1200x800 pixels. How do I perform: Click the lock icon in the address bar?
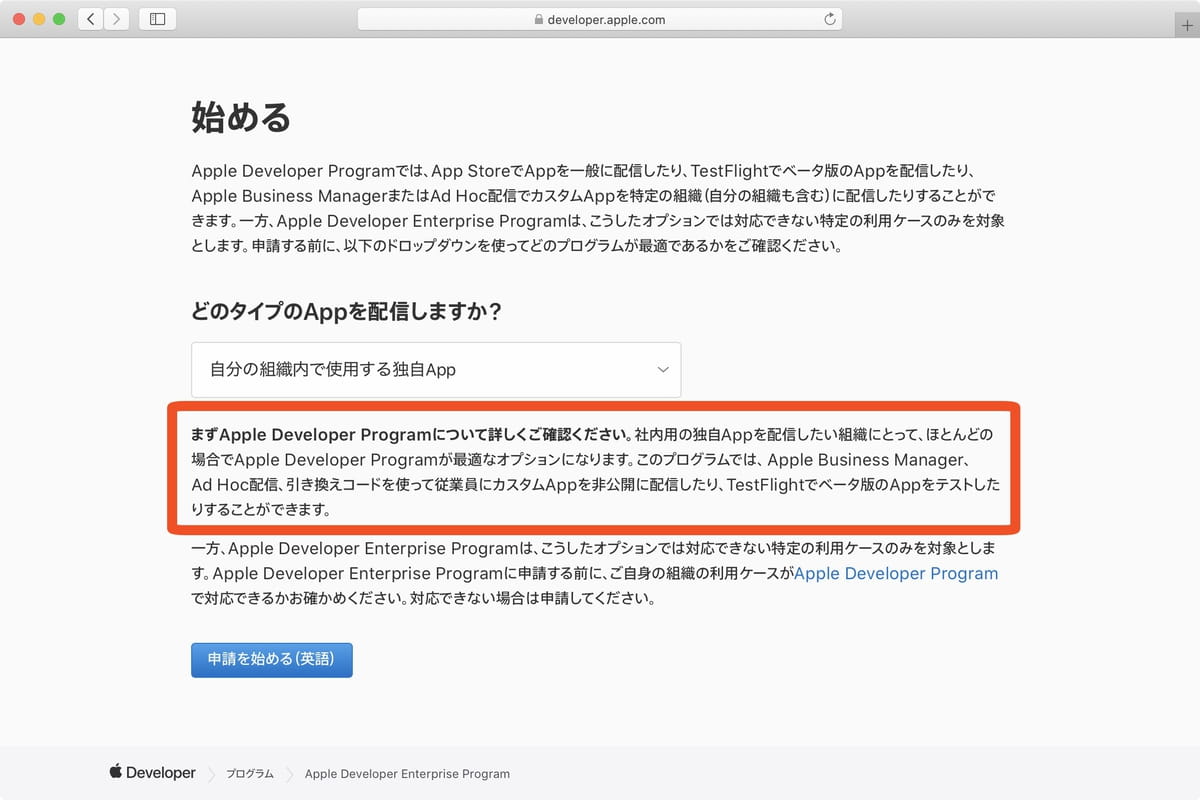(539, 19)
